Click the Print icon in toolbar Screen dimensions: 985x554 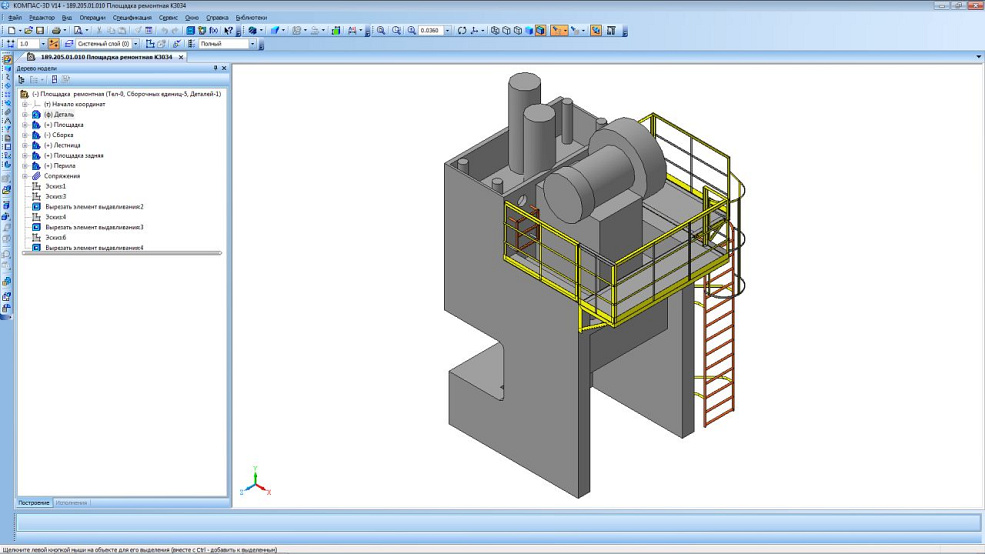56,31
